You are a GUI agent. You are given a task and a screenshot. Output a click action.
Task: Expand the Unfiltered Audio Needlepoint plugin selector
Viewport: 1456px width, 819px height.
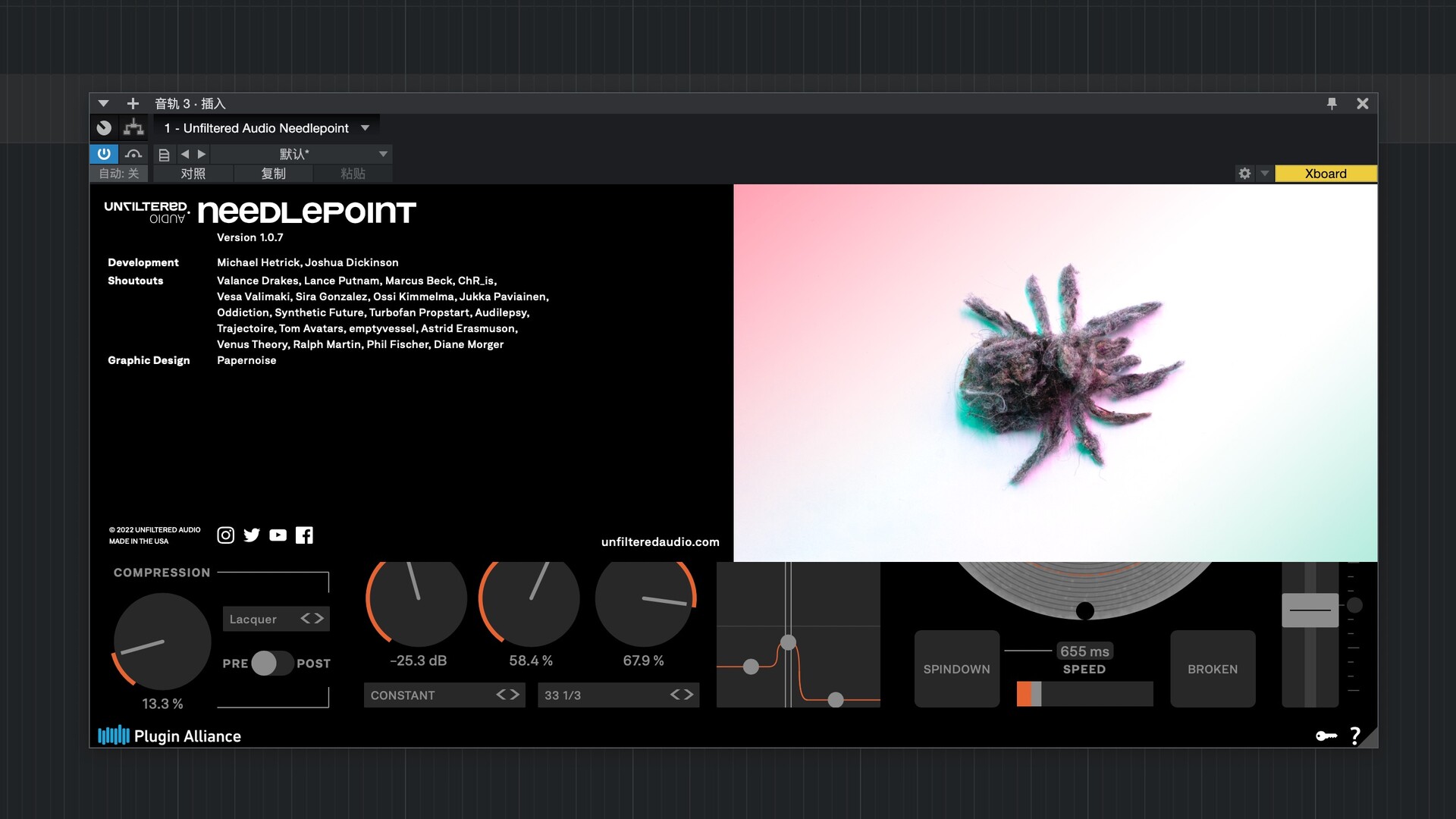click(266, 128)
